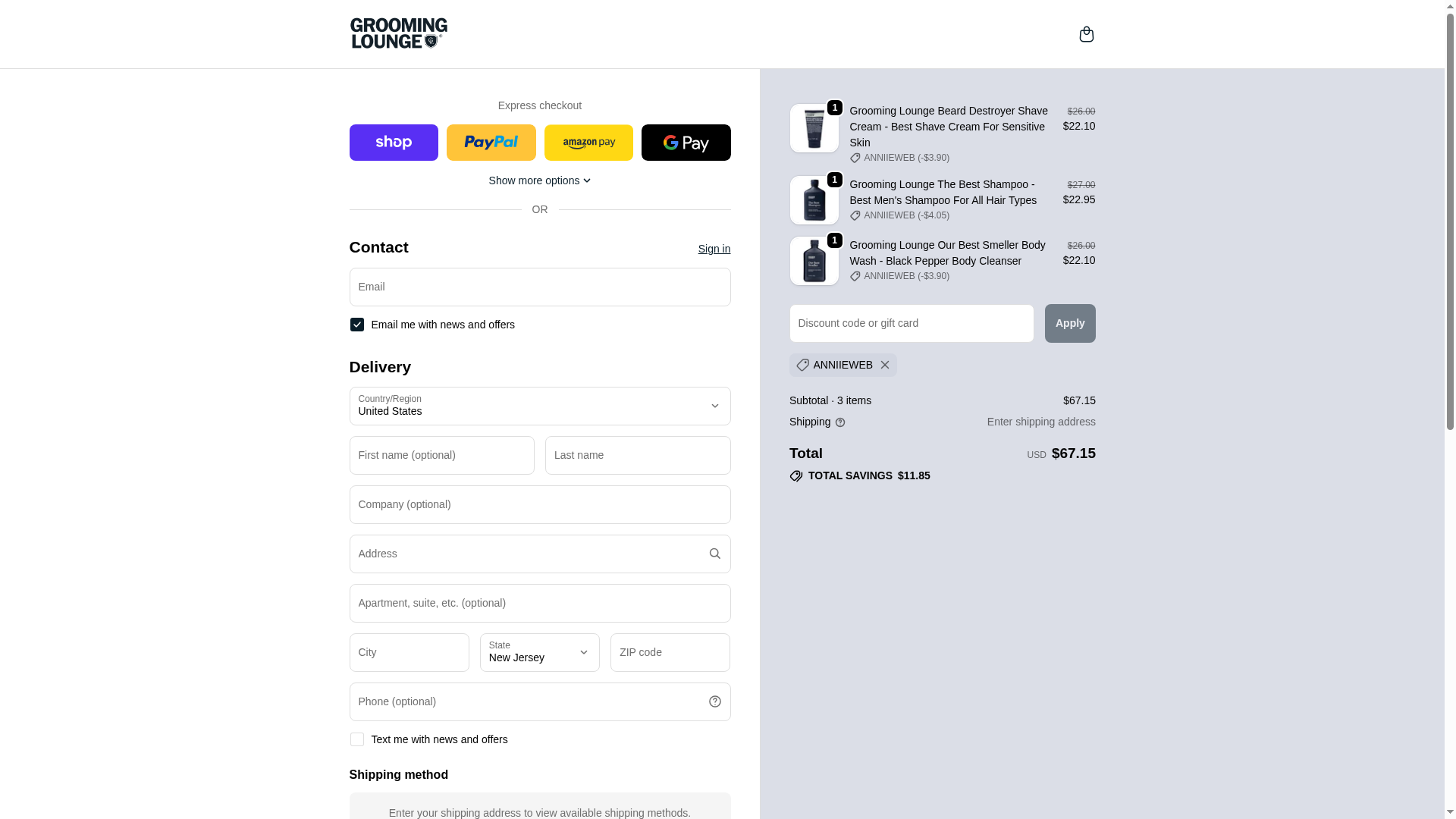The height and width of the screenshot is (819, 1456).
Task: Click the address search magnifier icon
Action: pyautogui.click(x=714, y=554)
